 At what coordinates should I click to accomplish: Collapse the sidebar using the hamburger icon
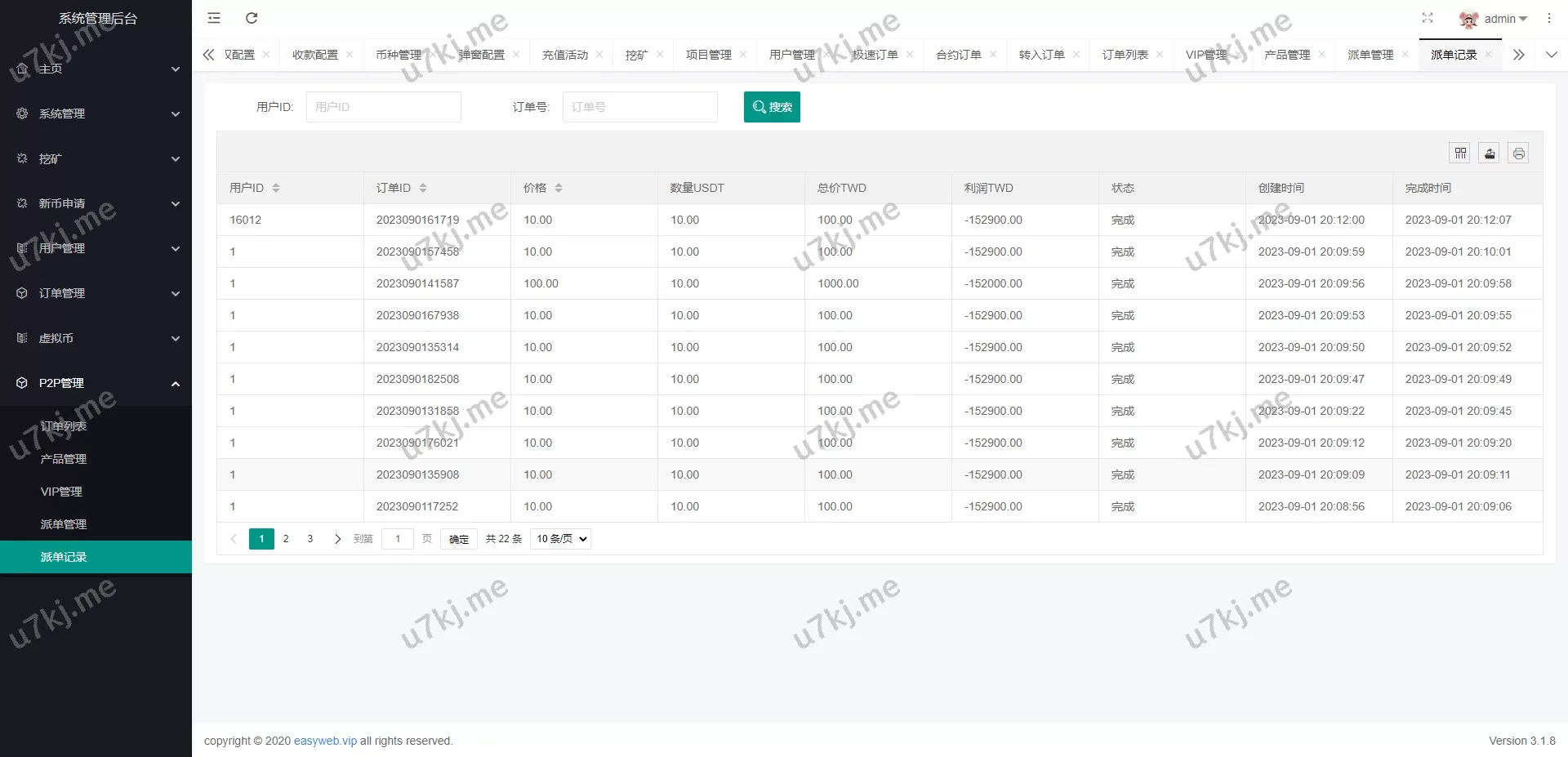213,18
